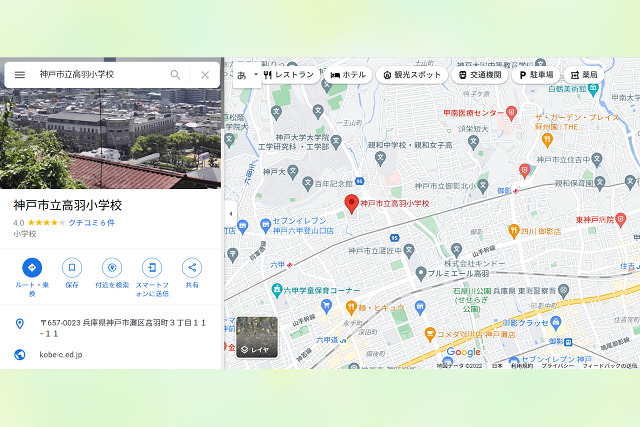Click the ザ・ガーデン・プレイス restaurant marker
The width and height of the screenshot is (640, 427).
[547, 140]
